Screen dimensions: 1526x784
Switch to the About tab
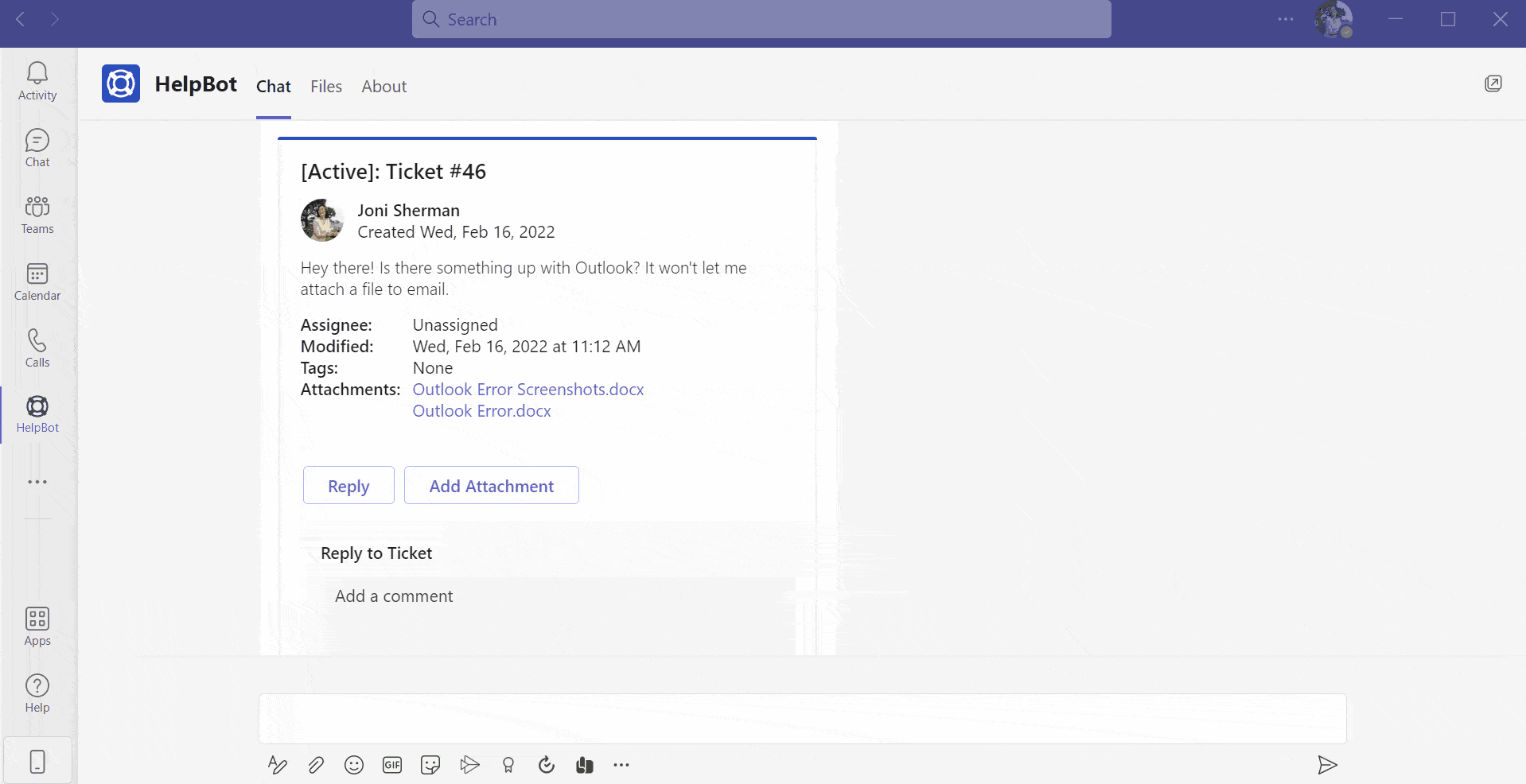[x=384, y=87]
